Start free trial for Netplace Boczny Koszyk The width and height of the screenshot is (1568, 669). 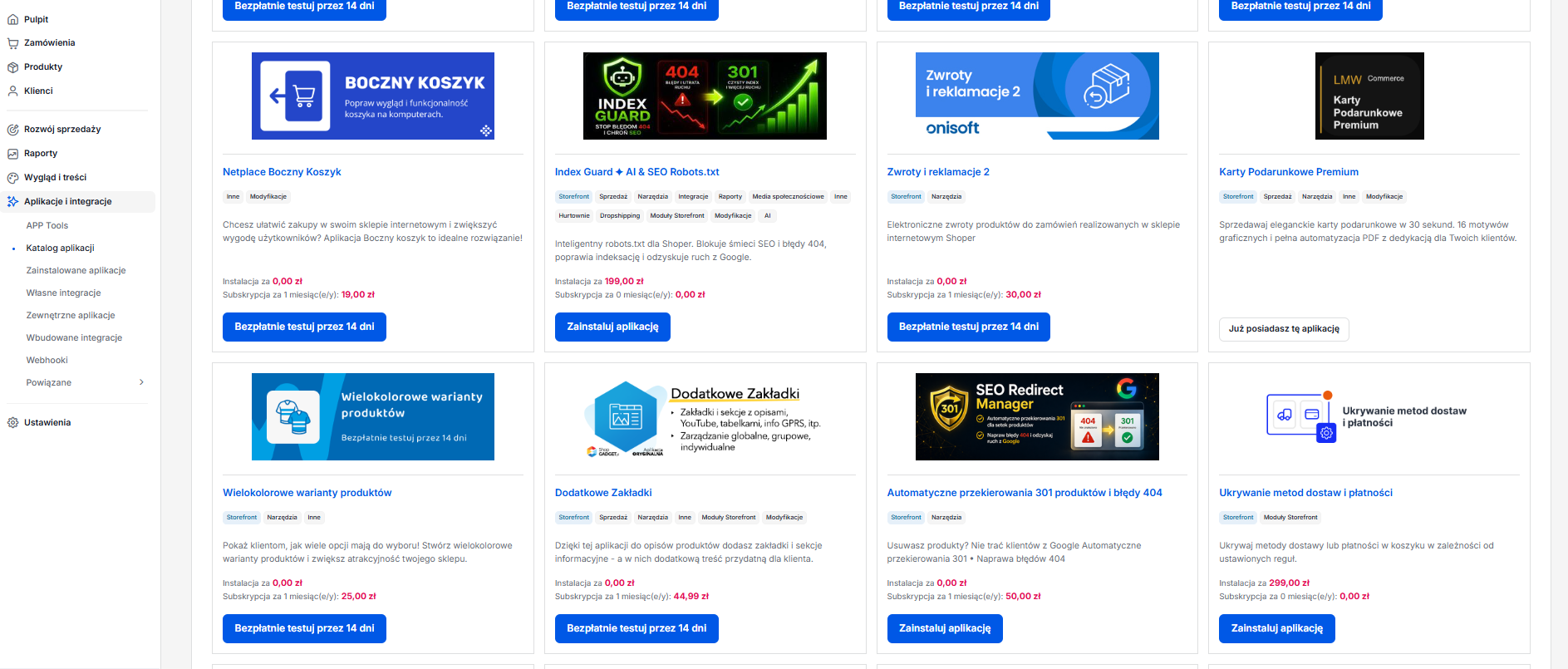coord(304,327)
